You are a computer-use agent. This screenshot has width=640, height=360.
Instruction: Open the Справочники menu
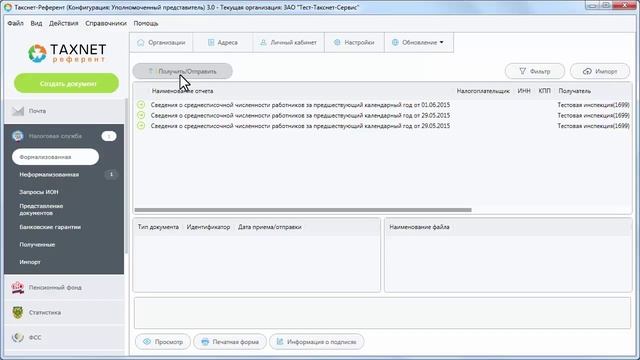[x=106, y=23]
